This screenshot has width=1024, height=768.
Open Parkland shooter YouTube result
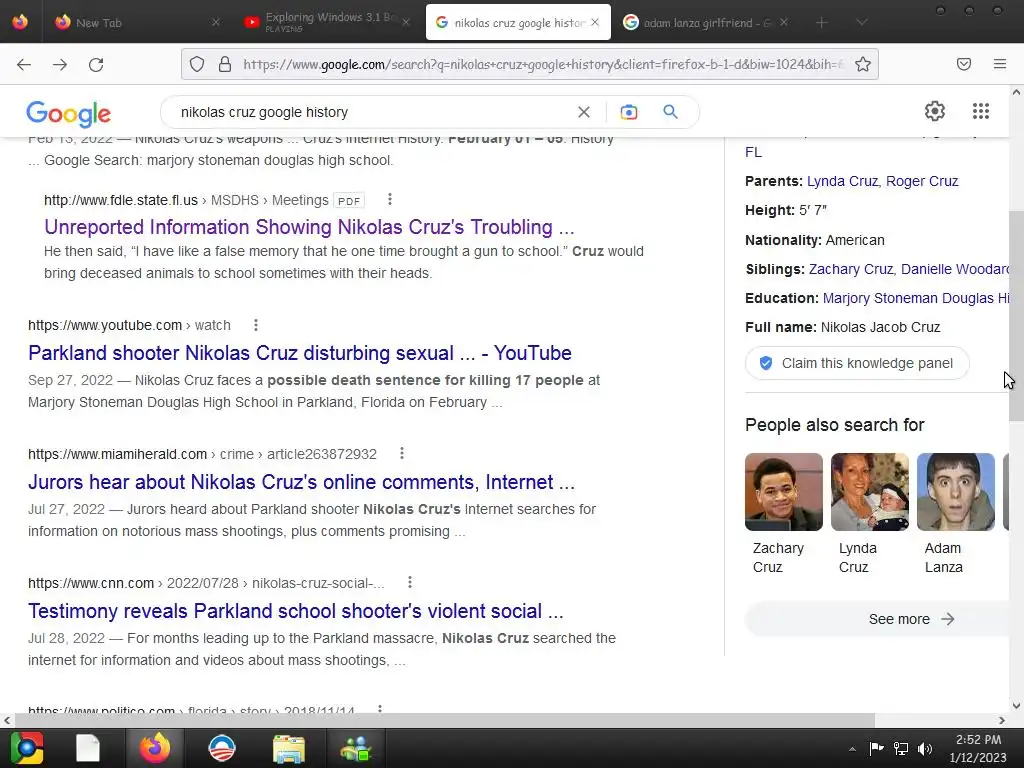(x=300, y=353)
